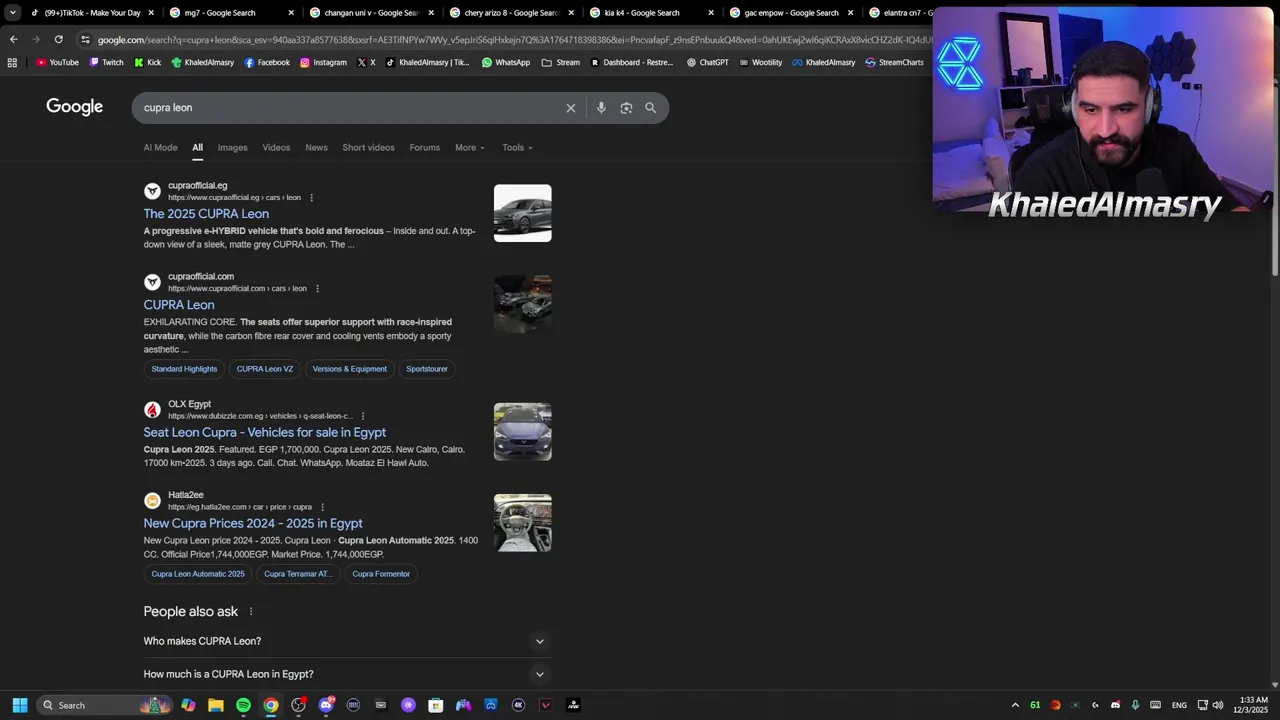1280x720 pixels.
Task: Open the cupraofficial.com "CUPRA Leon" result title
Action: point(179,305)
